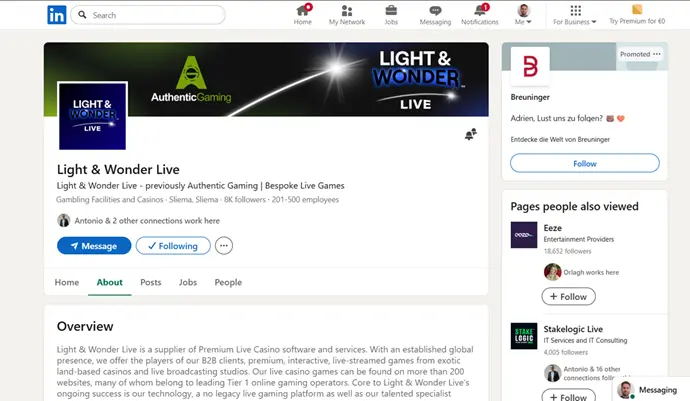
Task: Switch to the company Home tab
Action: pos(67,282)
